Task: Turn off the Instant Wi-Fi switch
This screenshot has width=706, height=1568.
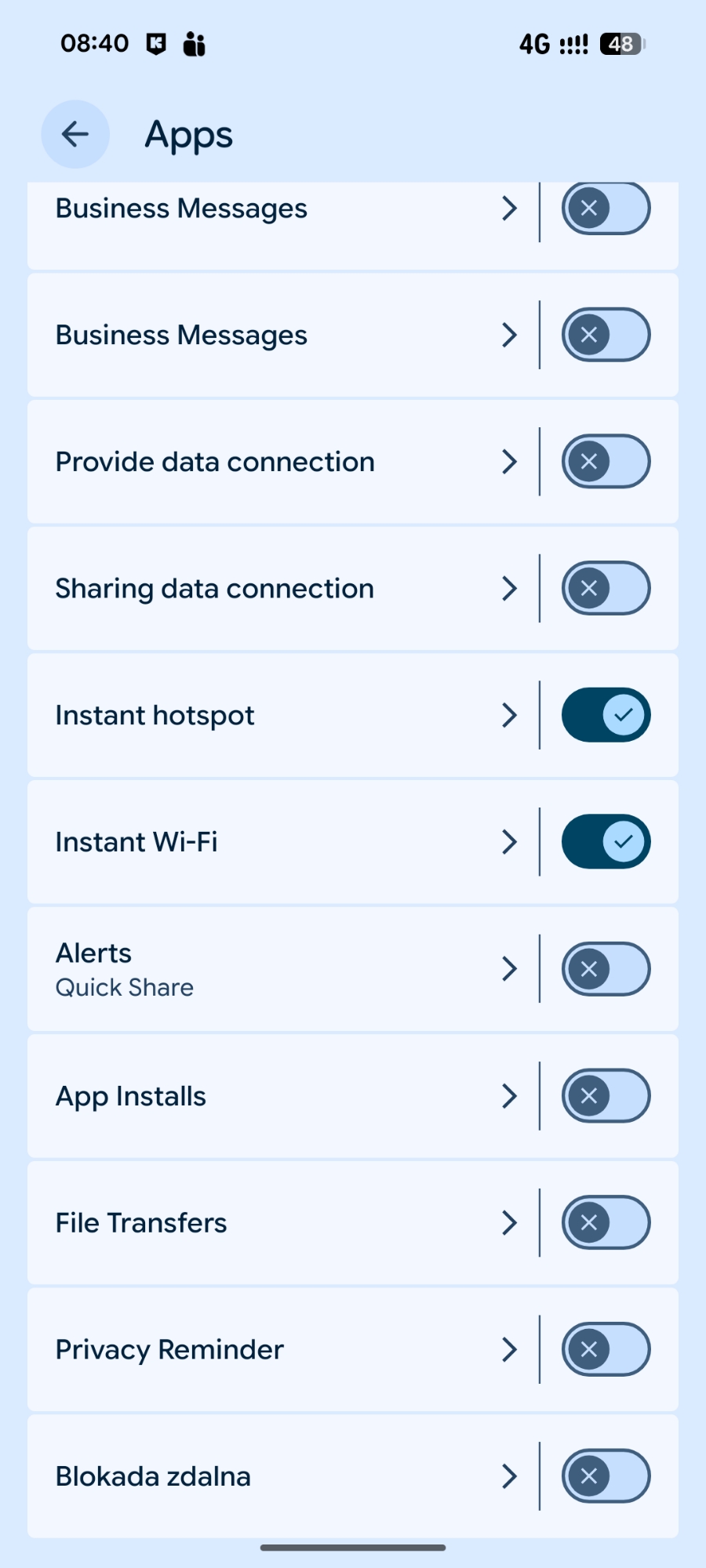Action: (606, 842)
